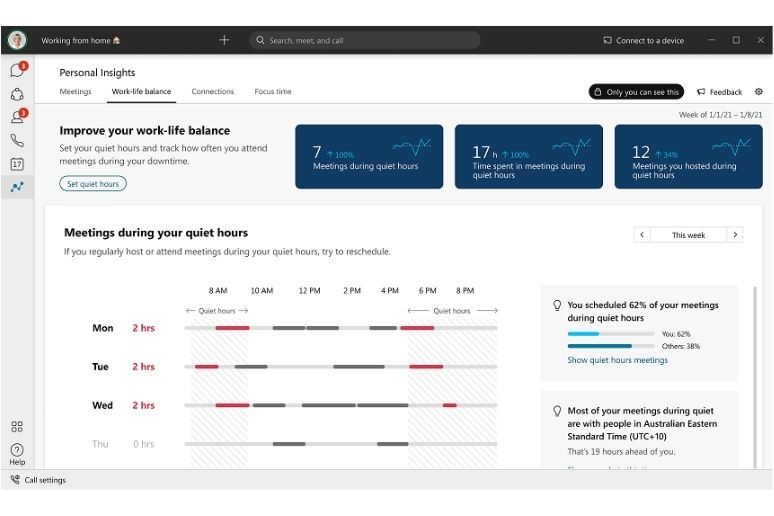This screenshot has width=774, height=516.
Task: Click the Personal Insights heading
Action: (x=97, y=73)
